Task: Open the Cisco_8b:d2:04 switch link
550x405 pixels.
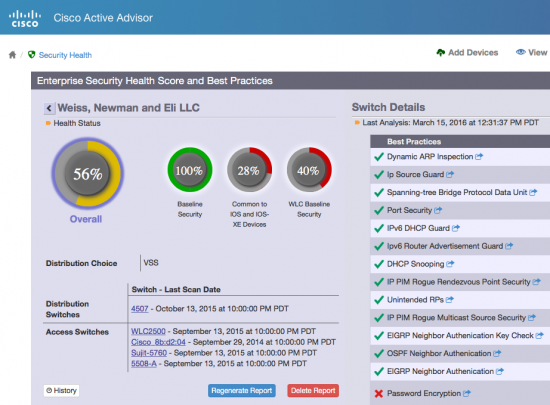Action: tap(158, 342)
